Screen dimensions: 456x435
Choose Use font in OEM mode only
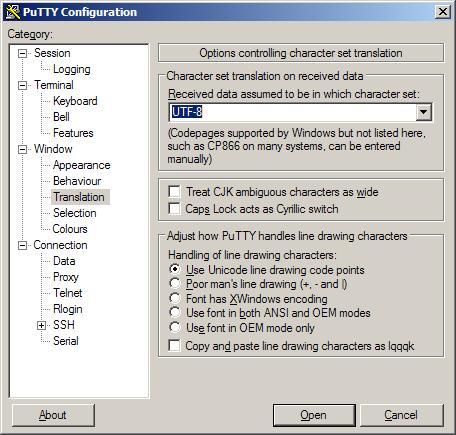pos(174,328)
